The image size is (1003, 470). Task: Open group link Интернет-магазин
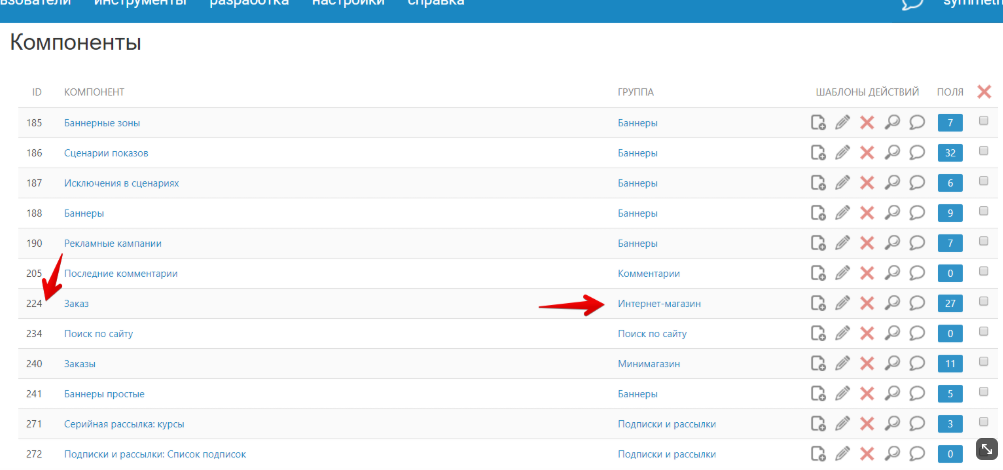[x=659, y=304]
